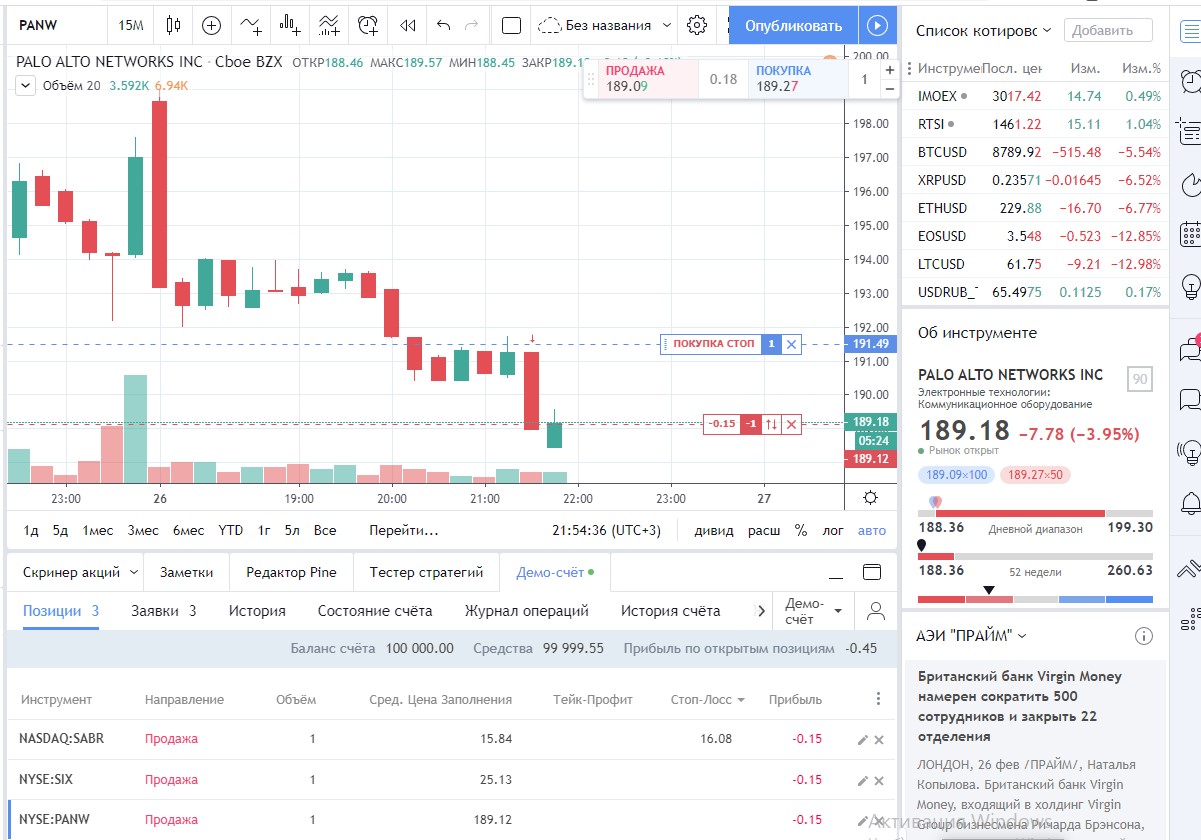
Task: Open the account user profile icon
Action: click(x=876, y=610)
